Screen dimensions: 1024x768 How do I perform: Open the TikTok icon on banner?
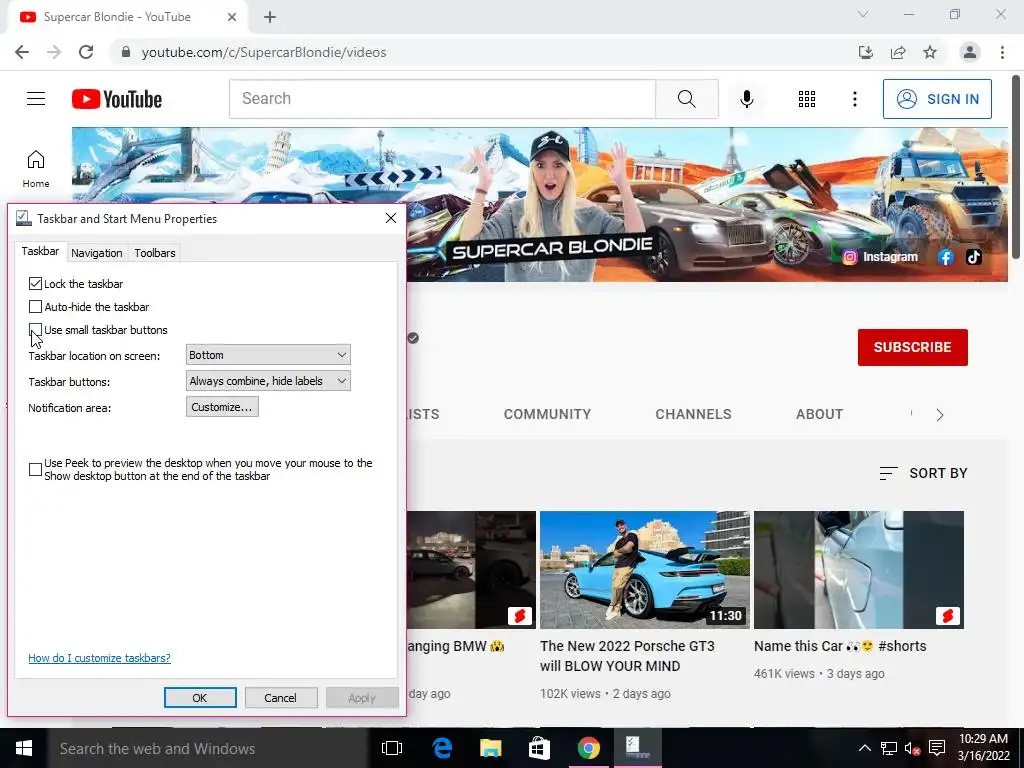(974, 257)
